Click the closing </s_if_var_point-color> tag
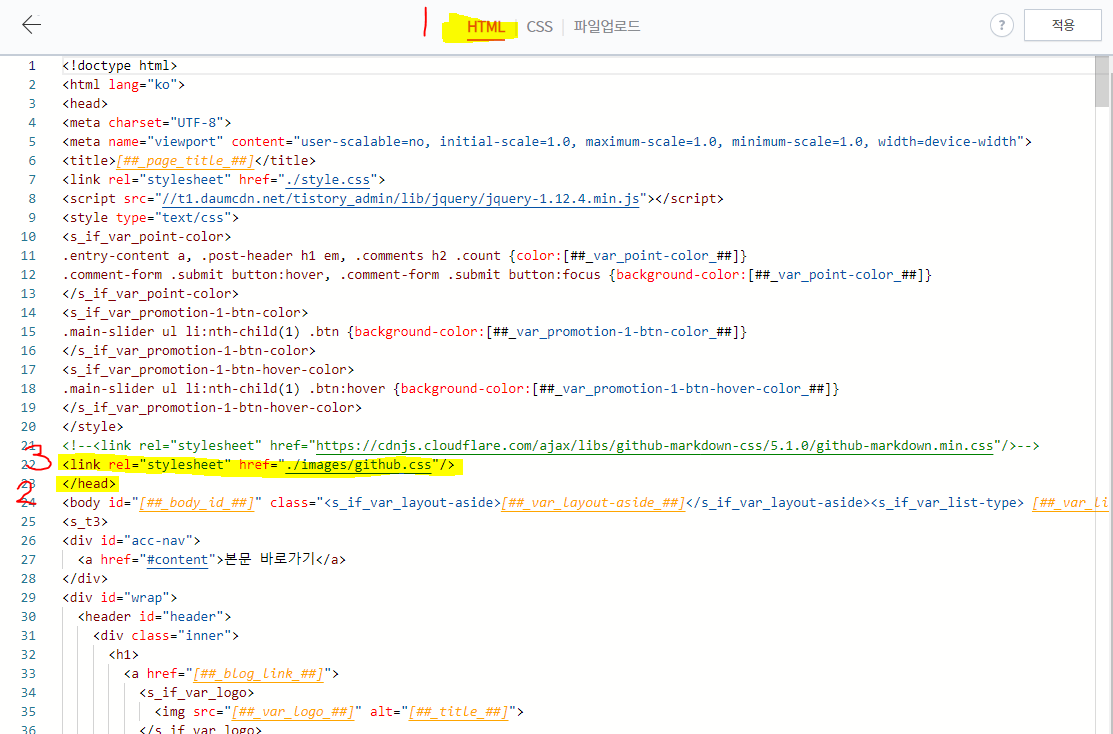1113x734 pixels. (x=150, y=293)
